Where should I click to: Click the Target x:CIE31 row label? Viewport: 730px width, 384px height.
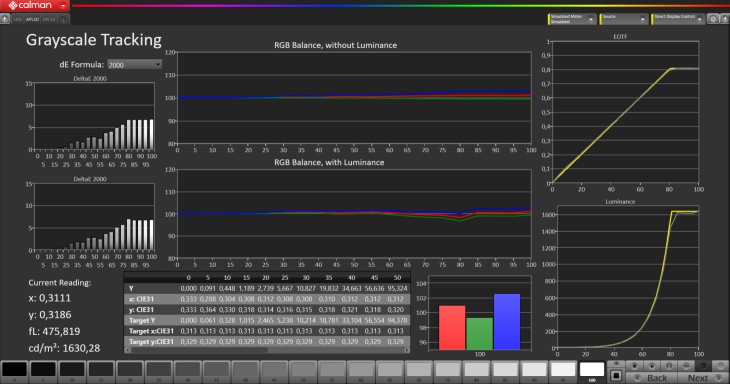(x=151, y=331)
